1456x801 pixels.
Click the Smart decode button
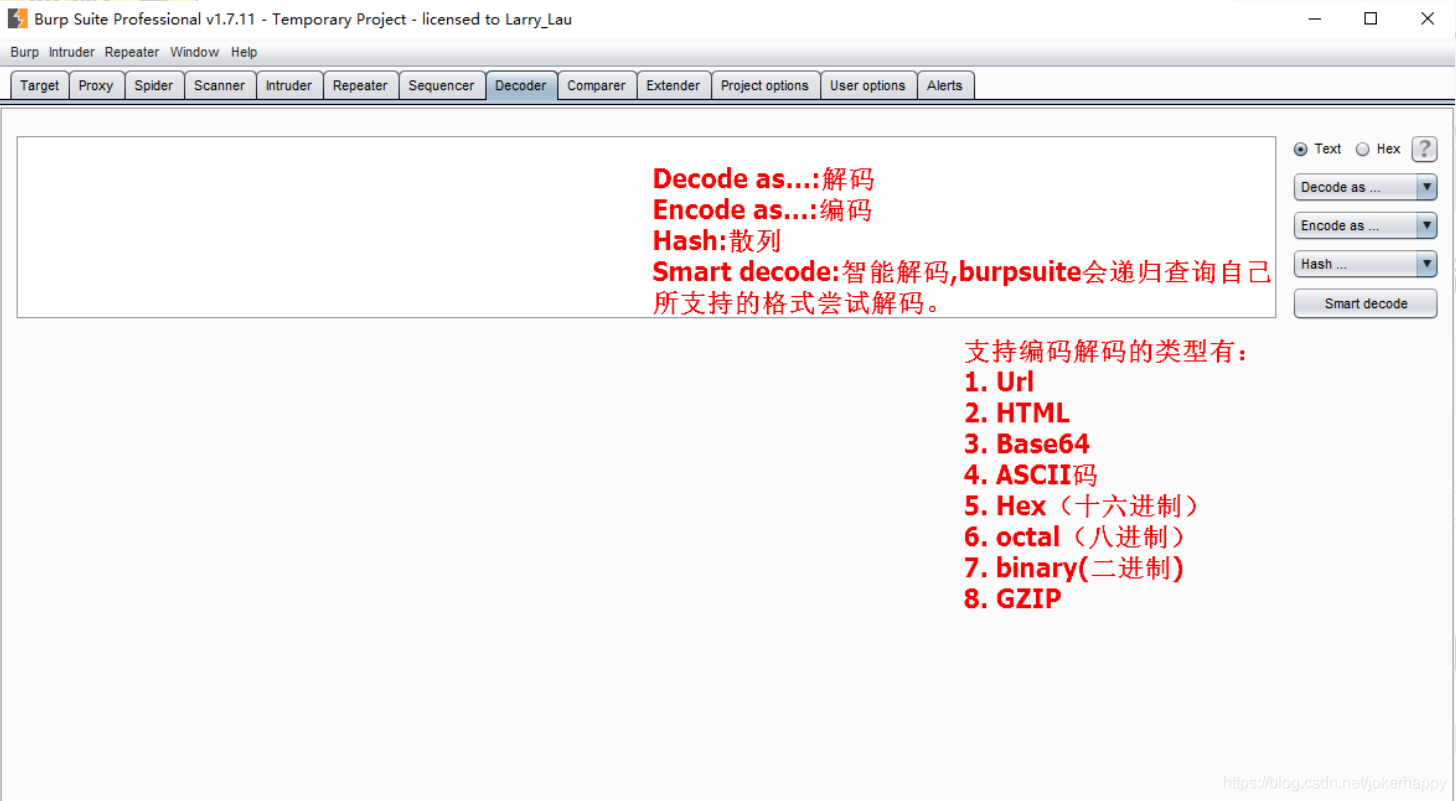pyautogui.click(x=1365, y=303)
